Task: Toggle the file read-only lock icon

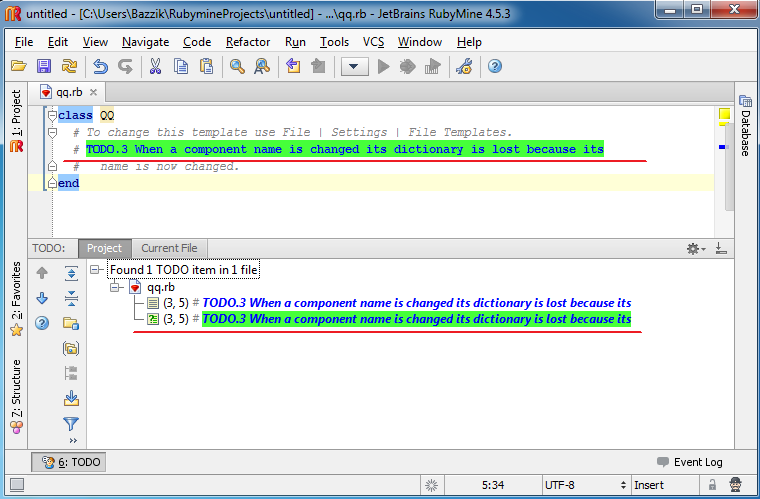Action: click(x=712, y=484)
